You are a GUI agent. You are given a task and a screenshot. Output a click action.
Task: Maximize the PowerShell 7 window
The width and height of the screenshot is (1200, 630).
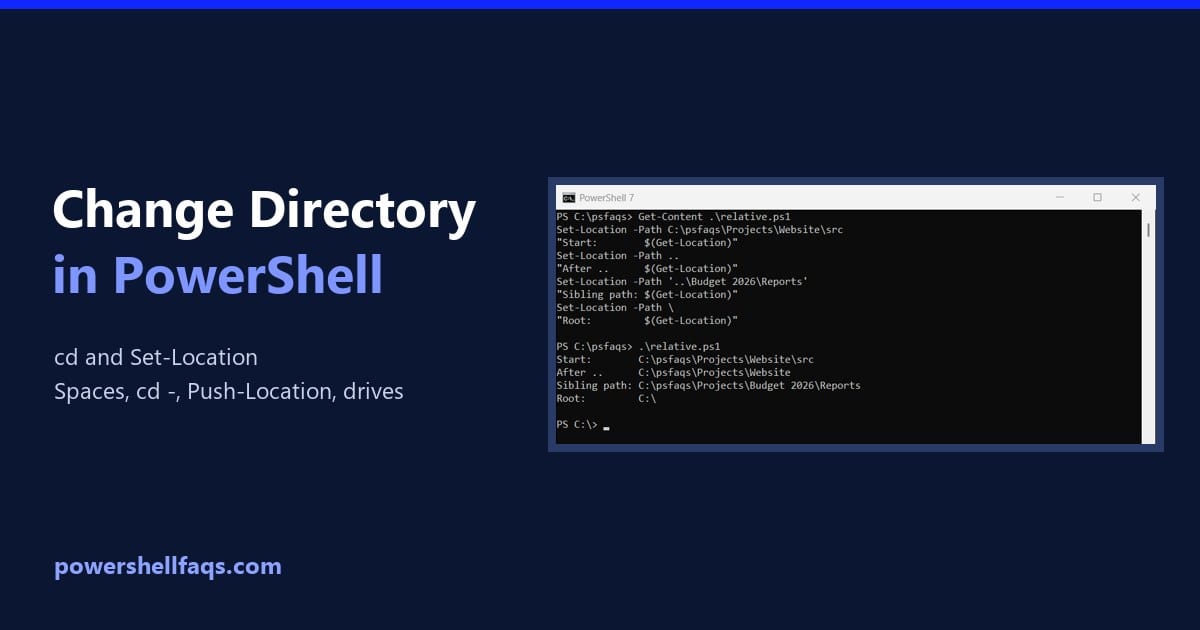(x=1097, y=198)
